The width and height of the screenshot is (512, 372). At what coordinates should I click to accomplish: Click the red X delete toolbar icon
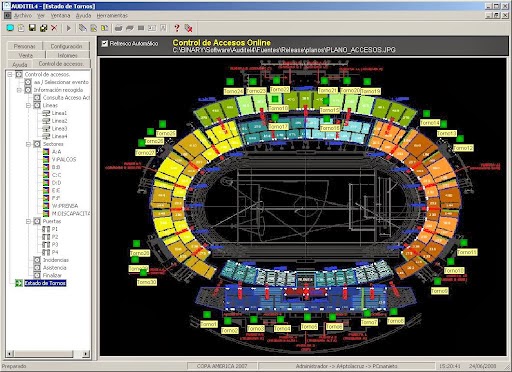click(54, 28)
